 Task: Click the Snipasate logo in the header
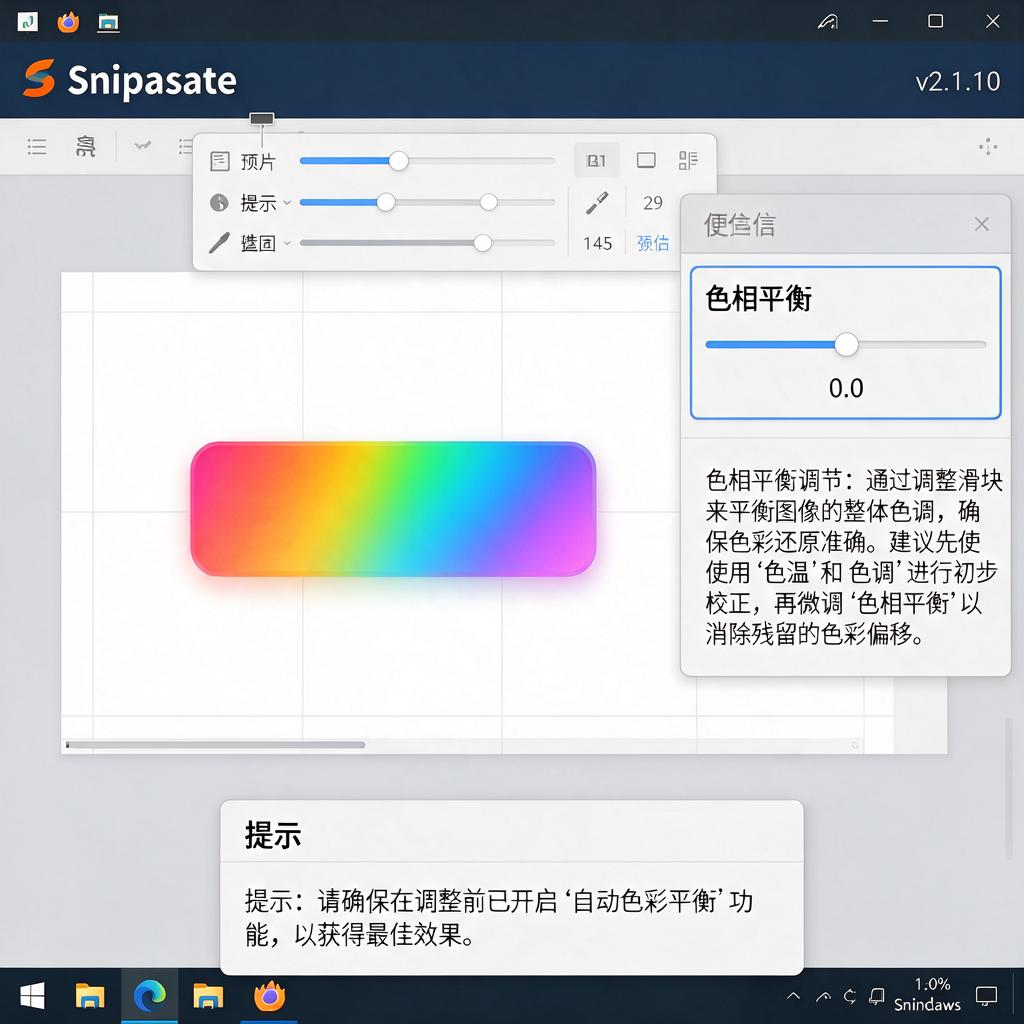click(39, 78)
